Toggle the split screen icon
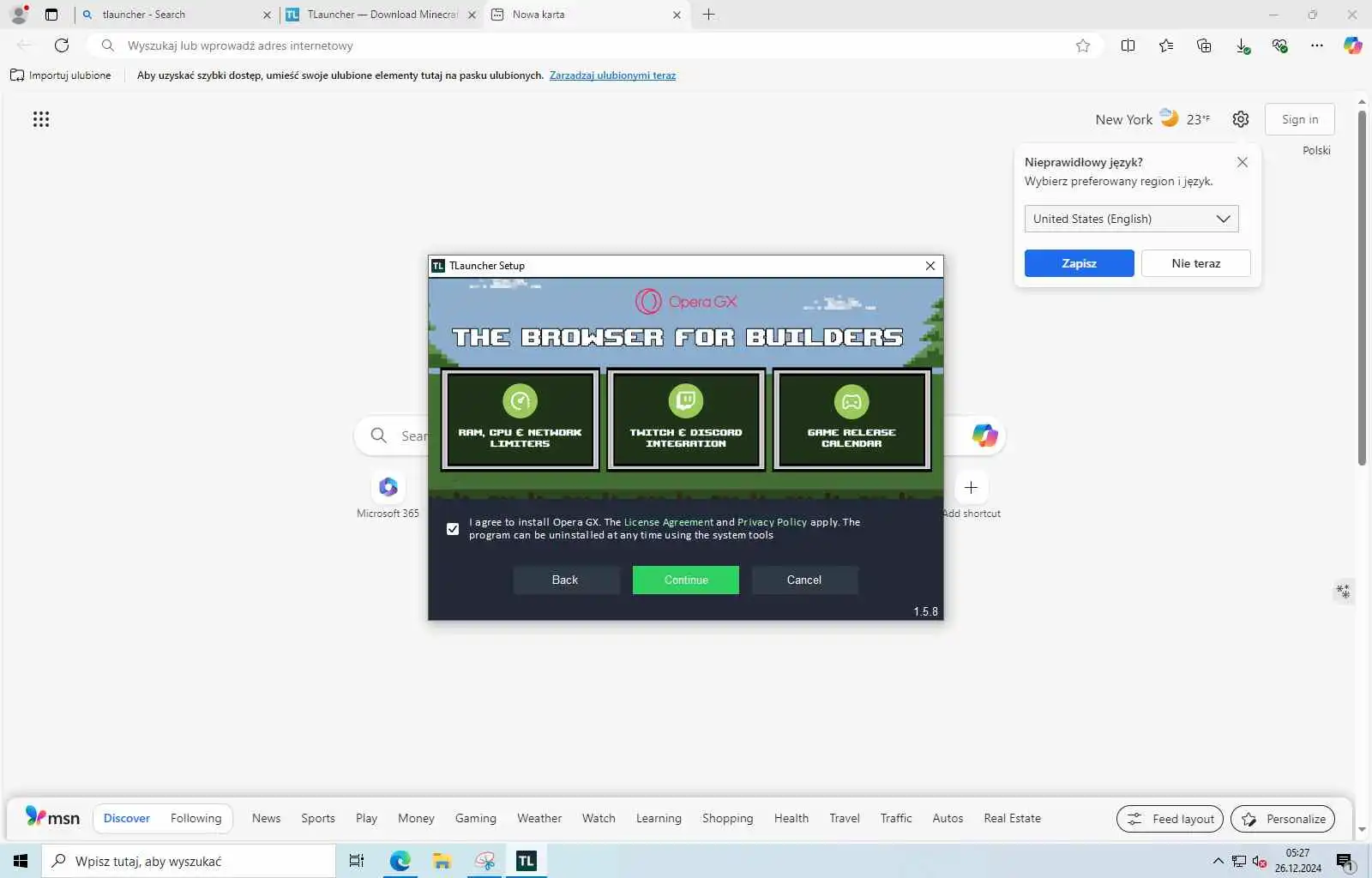1372x878 pixels. (x=1128, y=45)
